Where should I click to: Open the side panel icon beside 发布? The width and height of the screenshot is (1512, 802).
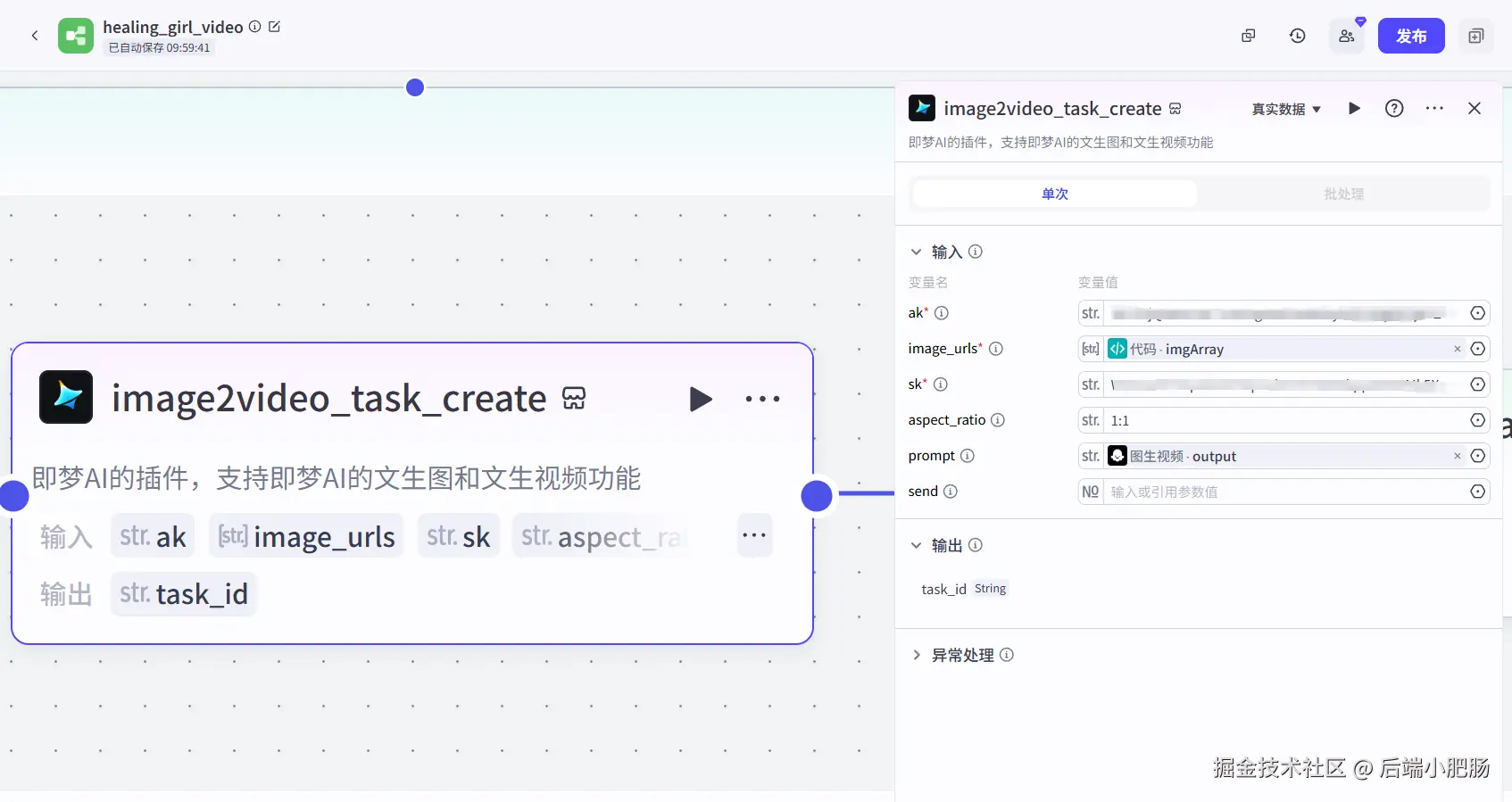coord(1476,36)
